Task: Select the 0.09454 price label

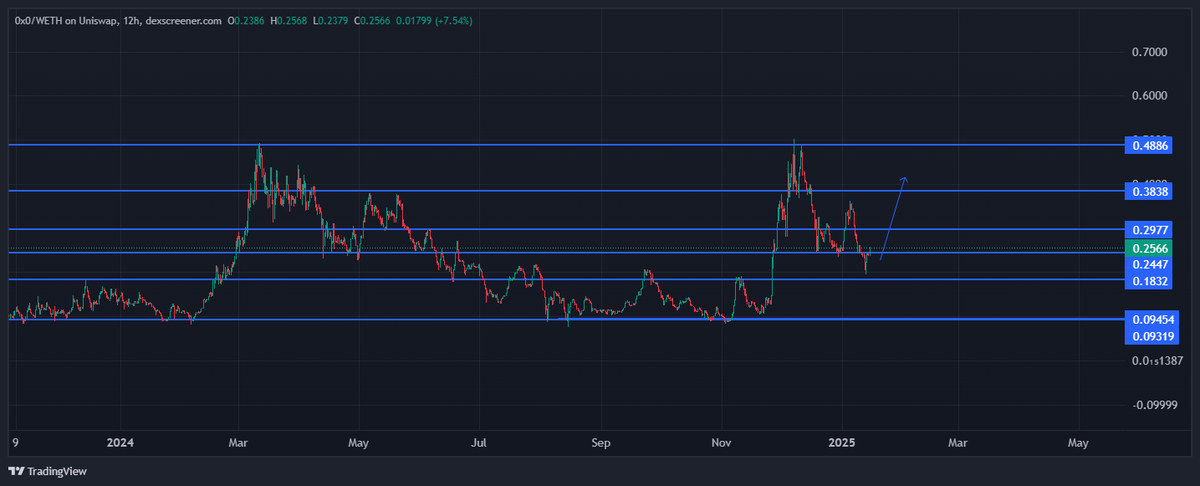Action: pyautogui.click(x=1153, y=318)
